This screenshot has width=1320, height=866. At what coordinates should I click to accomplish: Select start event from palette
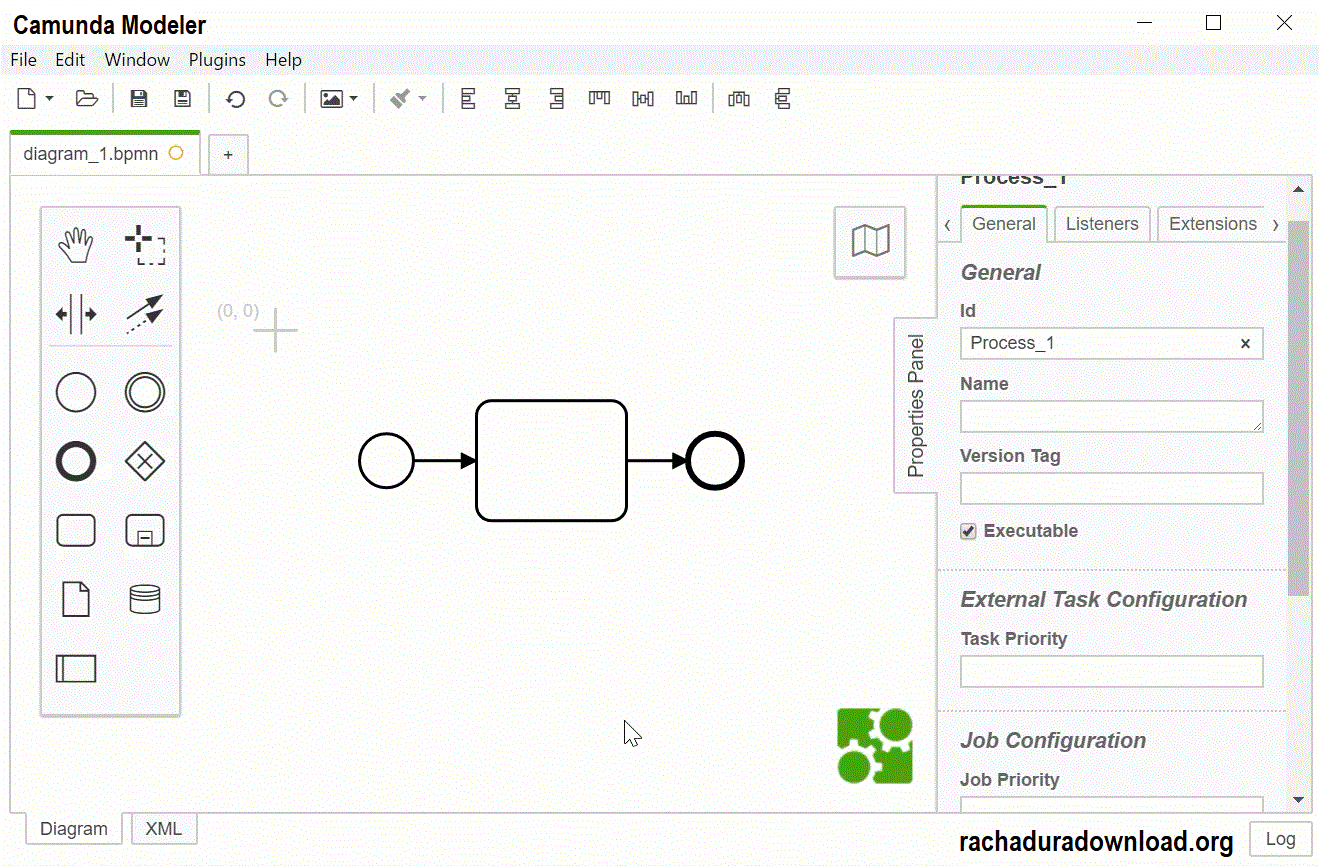[76, 393]
